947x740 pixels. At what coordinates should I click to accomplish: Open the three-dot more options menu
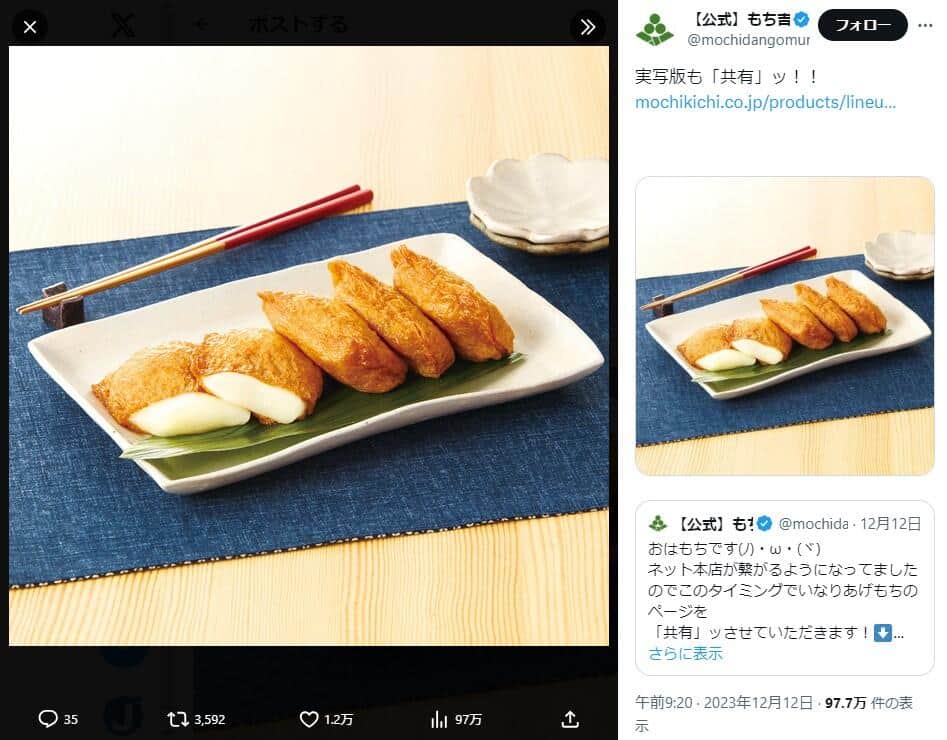(925, 25)
